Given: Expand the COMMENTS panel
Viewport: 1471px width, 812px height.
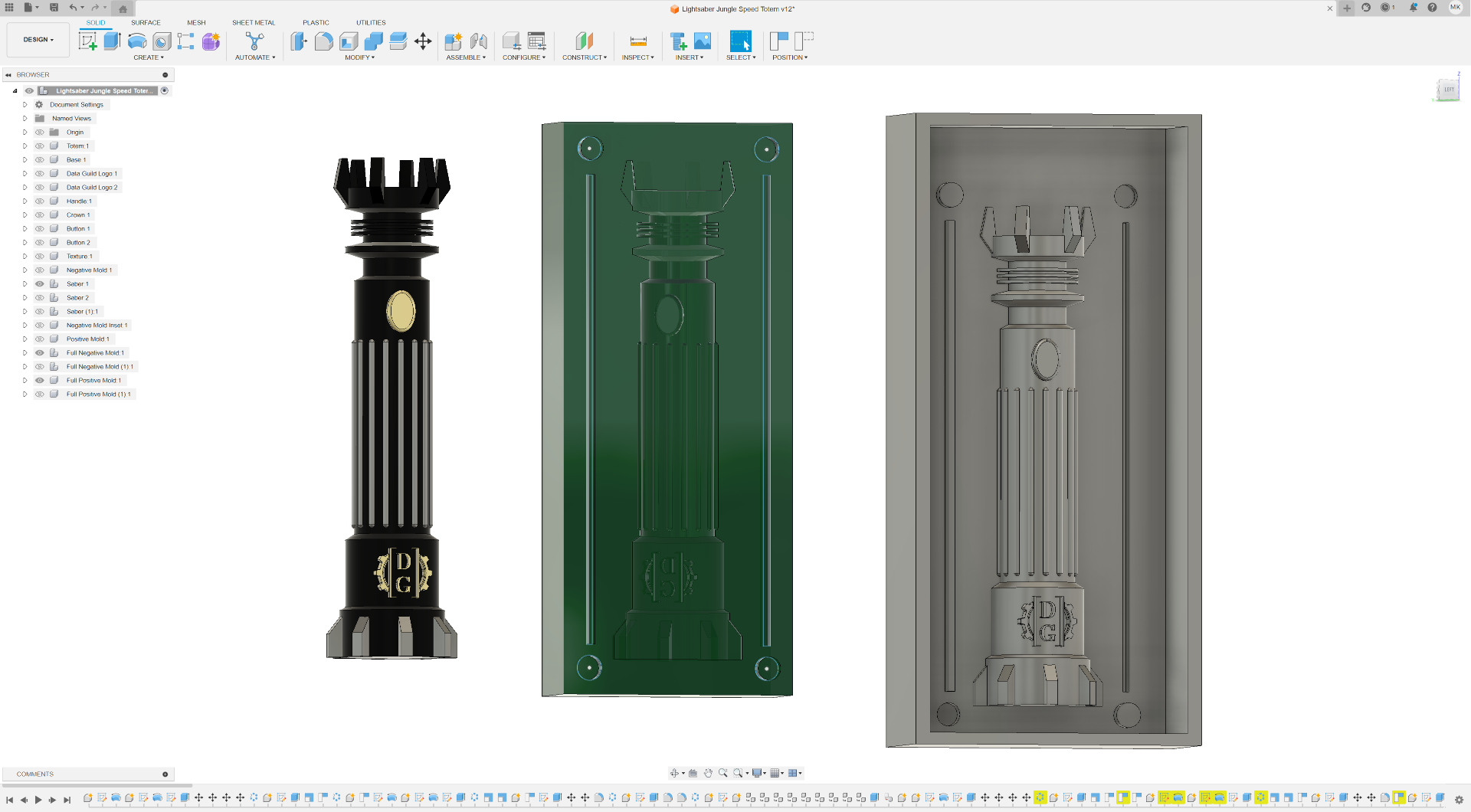Looking at the screenshot, I should point(165,774).
